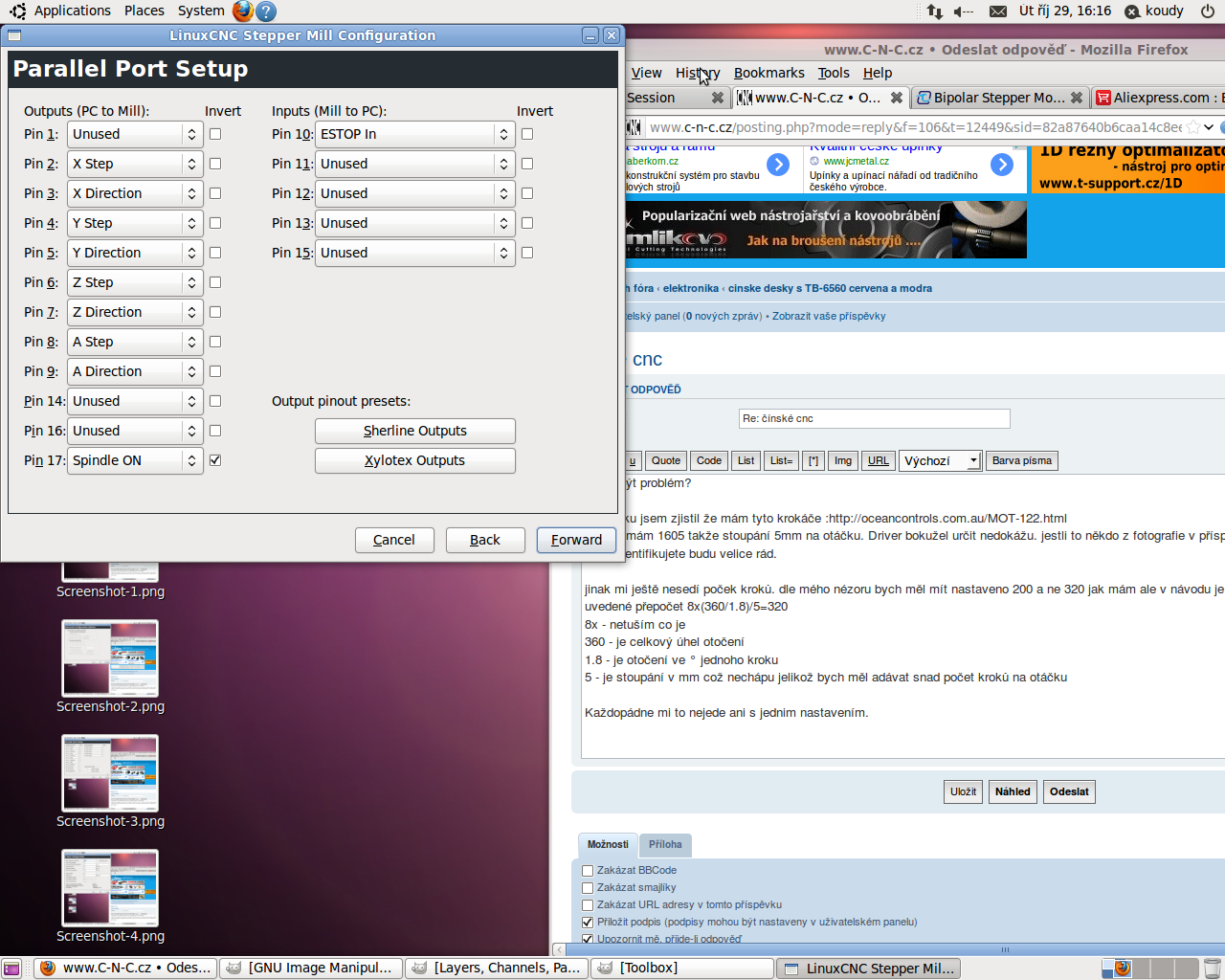Viewport: 1225px width, 980px height.
Task: Expand the Pin 17 Spindle ON dropdown
Action: 135,460
